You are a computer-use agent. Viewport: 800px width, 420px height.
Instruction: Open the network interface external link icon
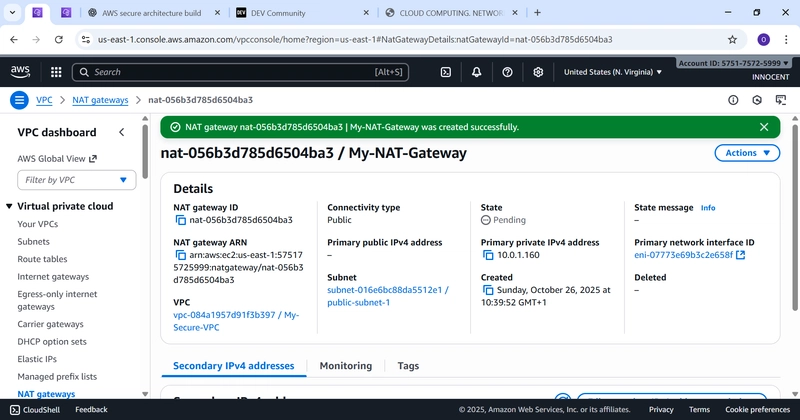point(740,255)
